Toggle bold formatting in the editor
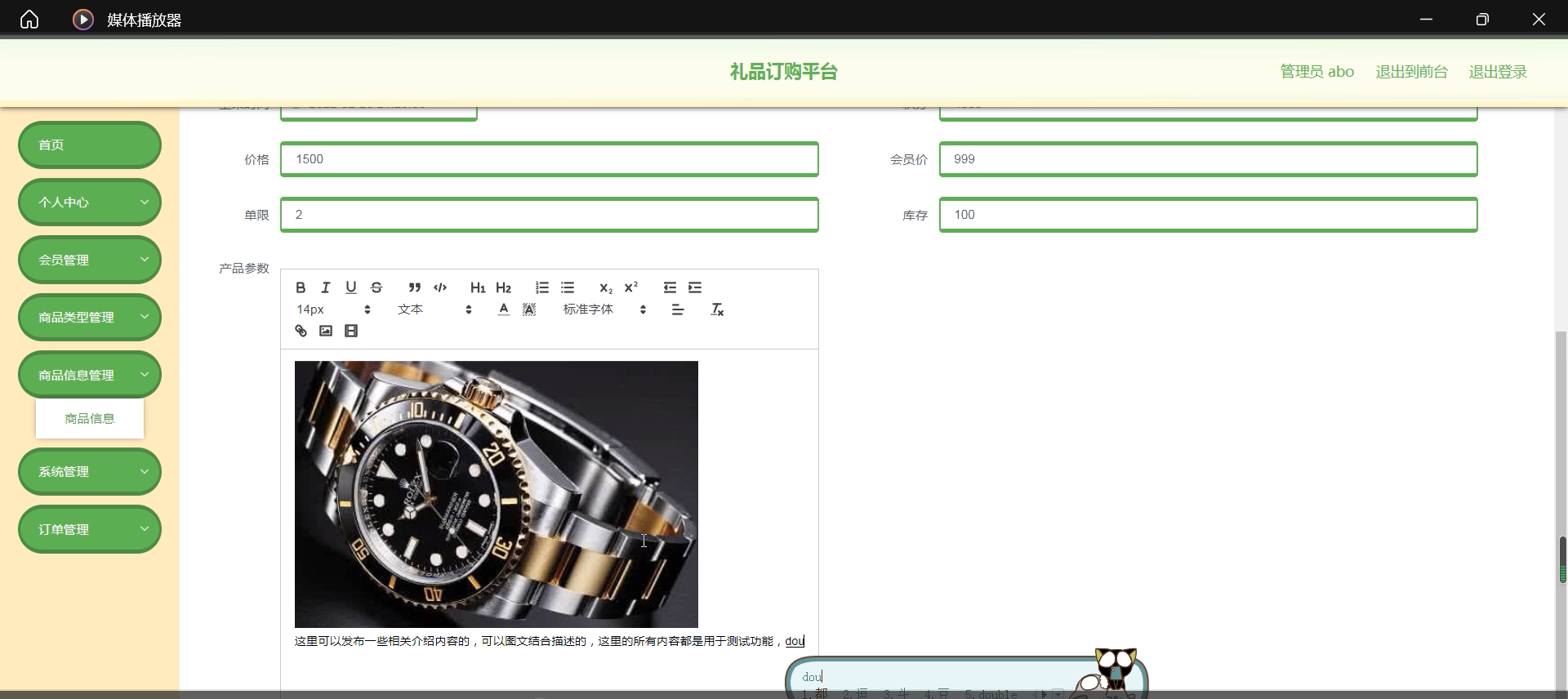1568x699 pixels. coord(301,287)
